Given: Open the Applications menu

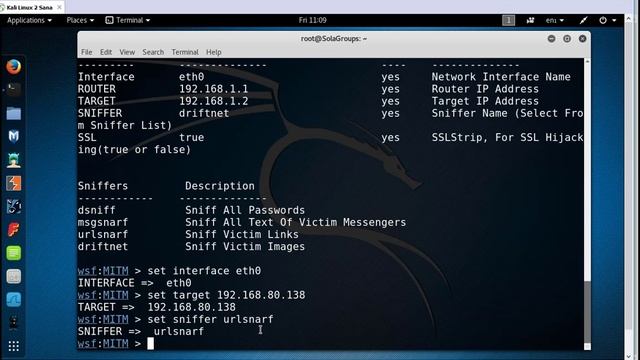Looking at the screenshot, I should click(29, 20).
